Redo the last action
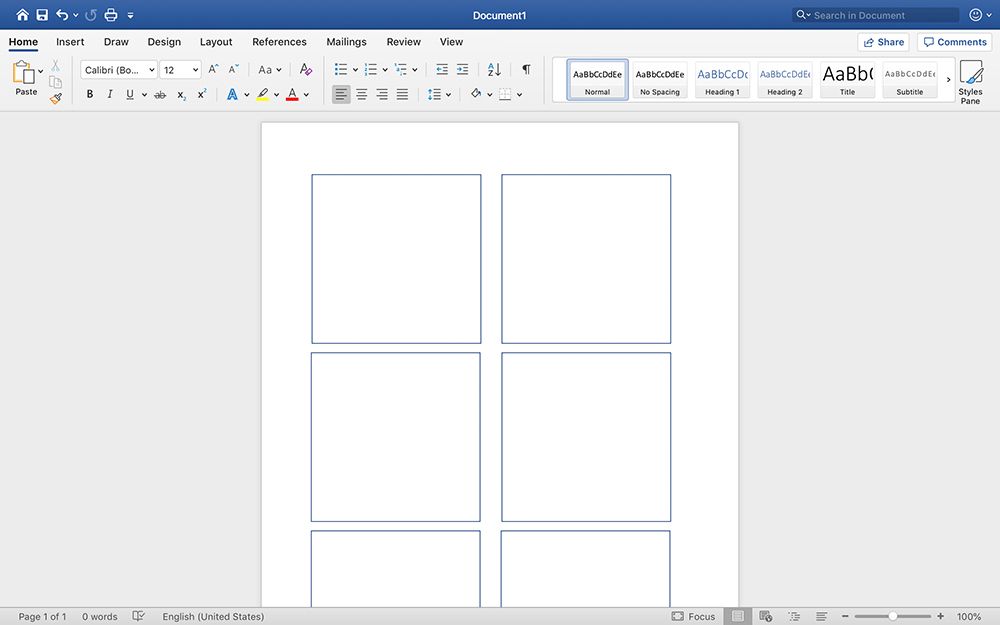The image size is (1000, 625). pos(91,15)
